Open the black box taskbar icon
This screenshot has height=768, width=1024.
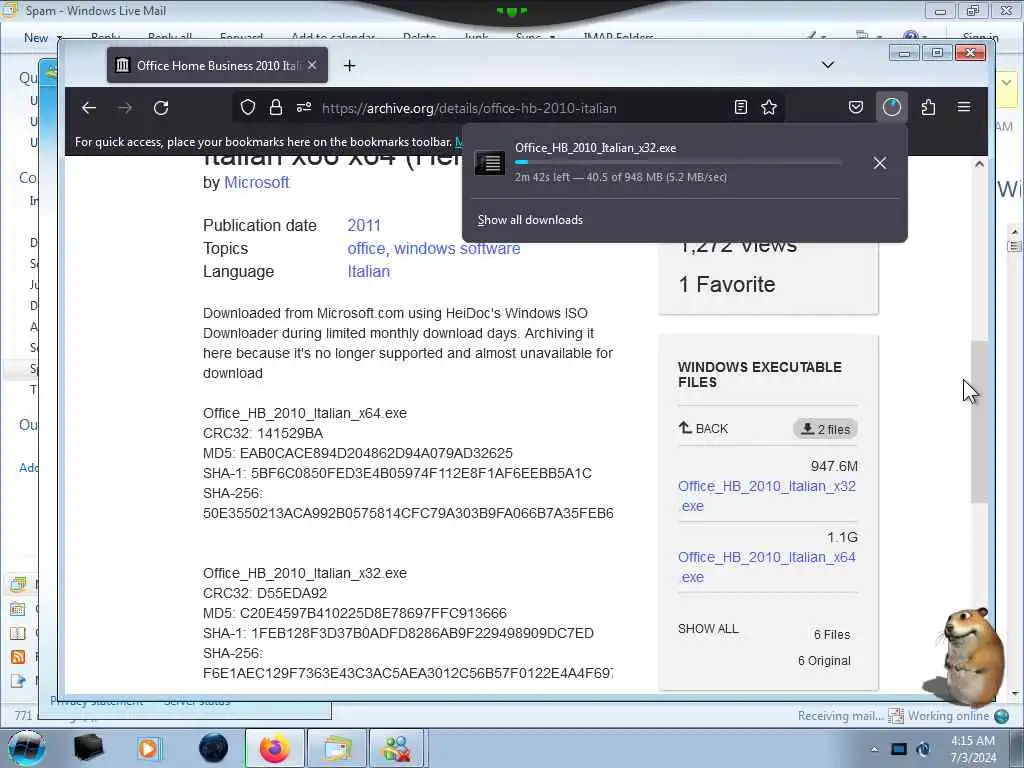click(88, 748)
